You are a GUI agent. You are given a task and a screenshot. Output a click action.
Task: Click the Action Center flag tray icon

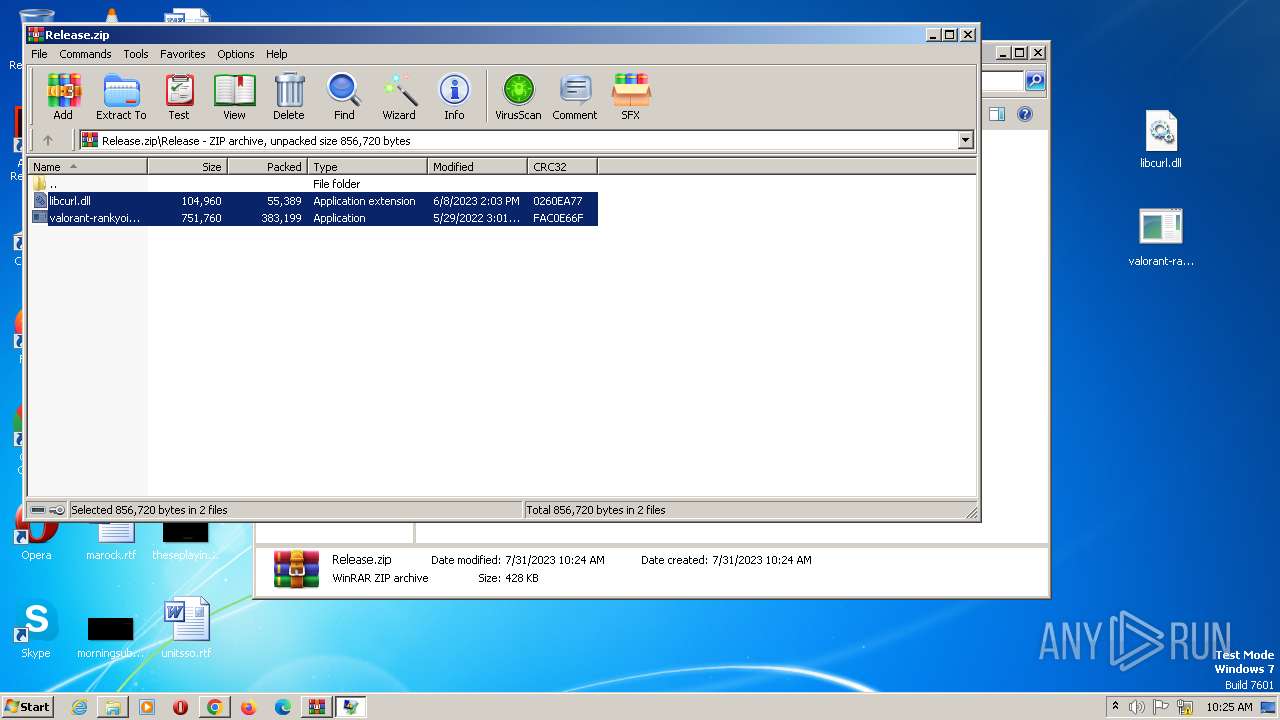click(x=1161, y=707)
